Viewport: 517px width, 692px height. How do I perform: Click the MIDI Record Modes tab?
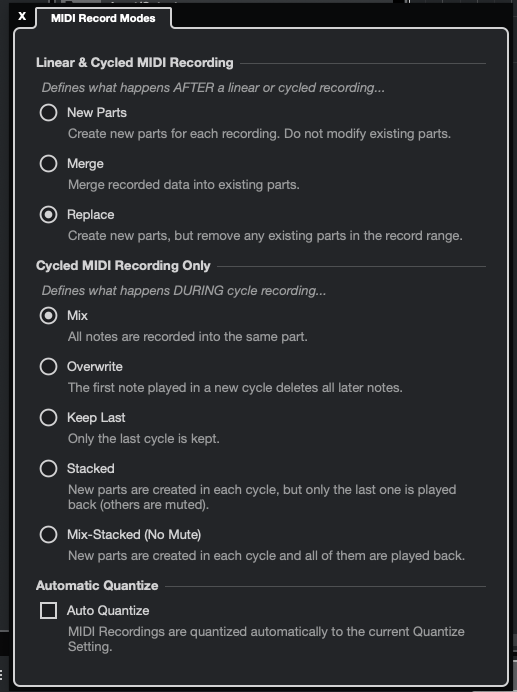click(x=103, y=19)
